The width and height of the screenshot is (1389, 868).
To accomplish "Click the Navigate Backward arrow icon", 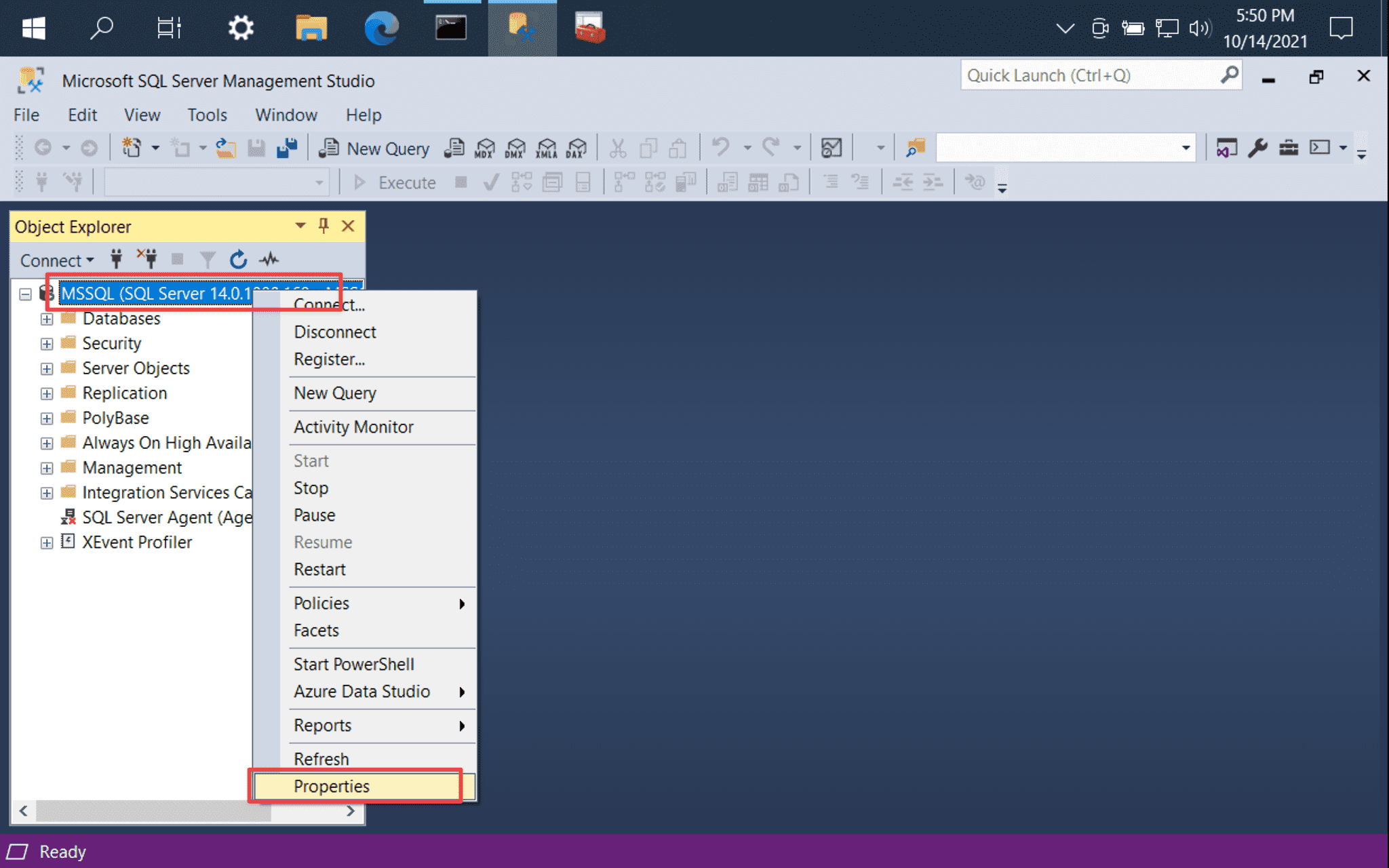I will tap(43, 148).
